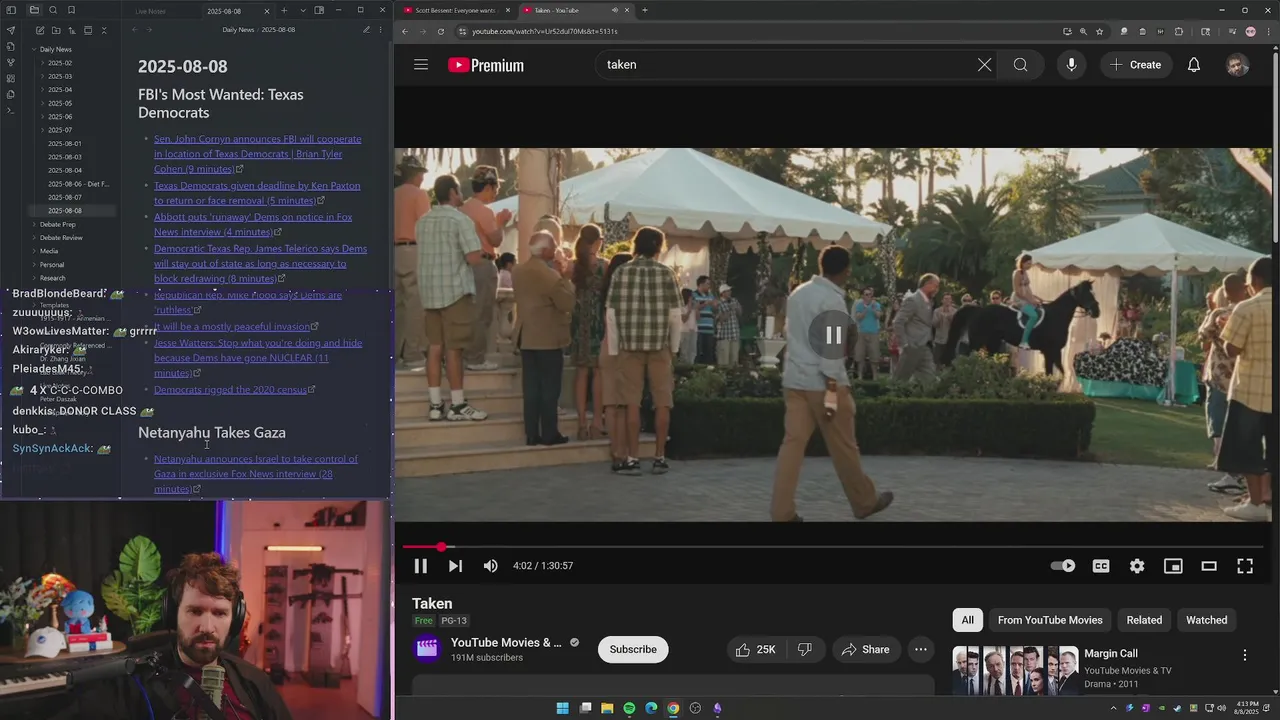Open the YouTube guide hamburger menu
The height and width of the screenshot is (720, 1280).
tap(421, 65)
